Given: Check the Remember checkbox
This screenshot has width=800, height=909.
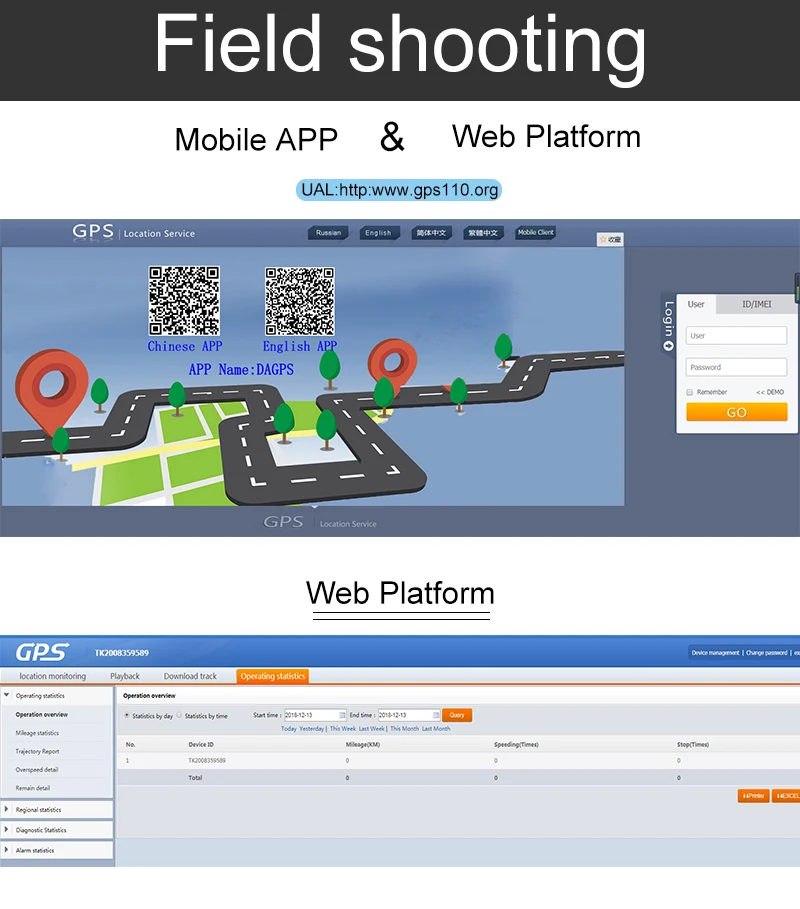Looking at the screenshot, I should click(690, 392).
